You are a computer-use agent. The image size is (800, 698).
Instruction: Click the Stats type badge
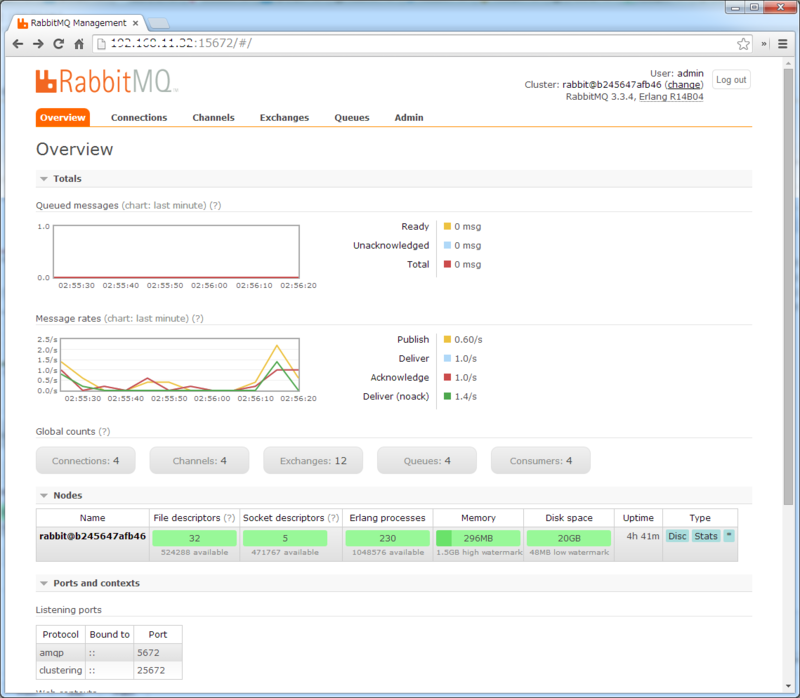(x=706, y=536)
